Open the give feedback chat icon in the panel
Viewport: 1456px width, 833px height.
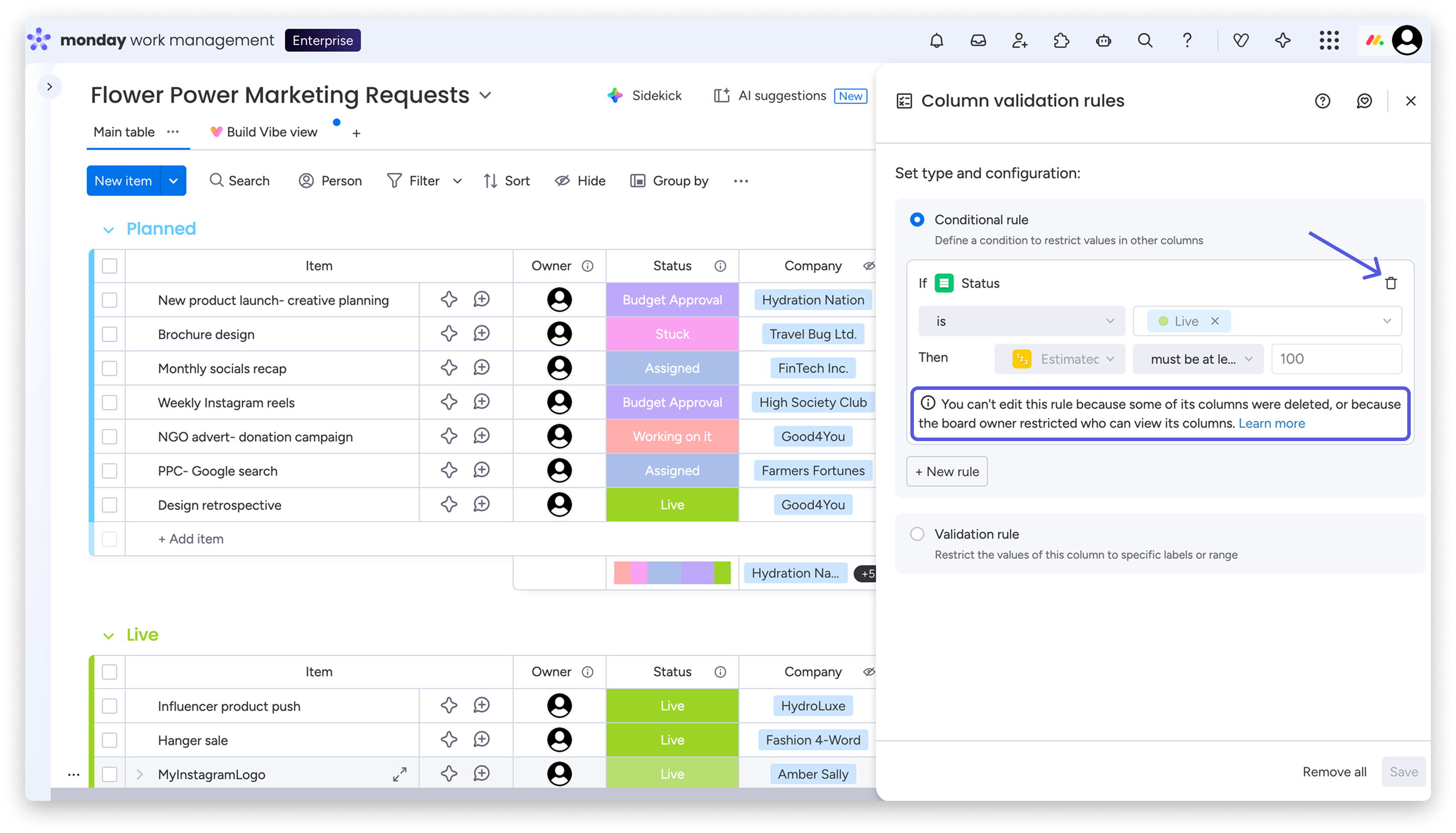1364,101
